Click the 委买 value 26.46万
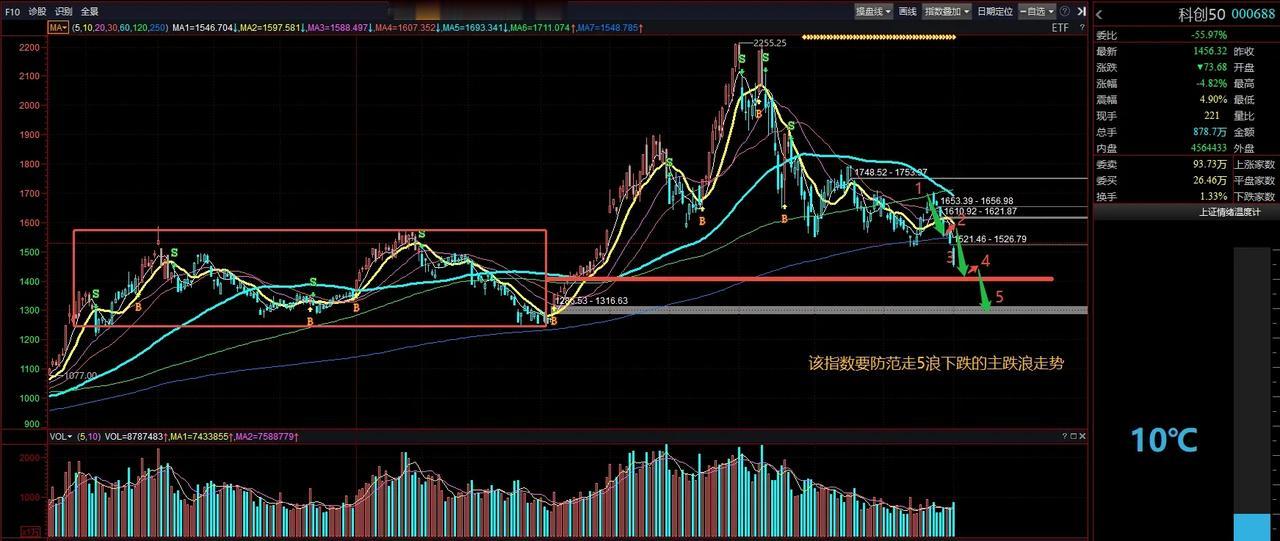 tap(1210, 180)
